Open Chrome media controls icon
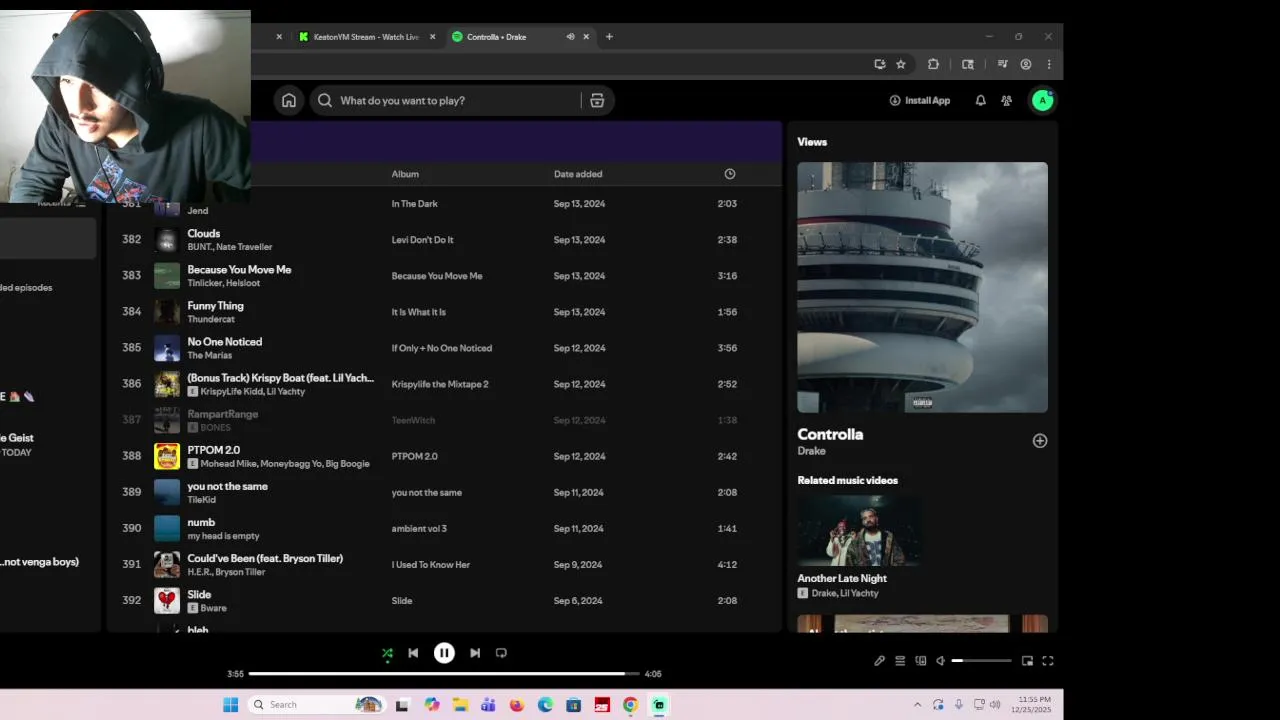Image resolution: width=1280 pixels, height=720 pixels. pos(1002,64)
